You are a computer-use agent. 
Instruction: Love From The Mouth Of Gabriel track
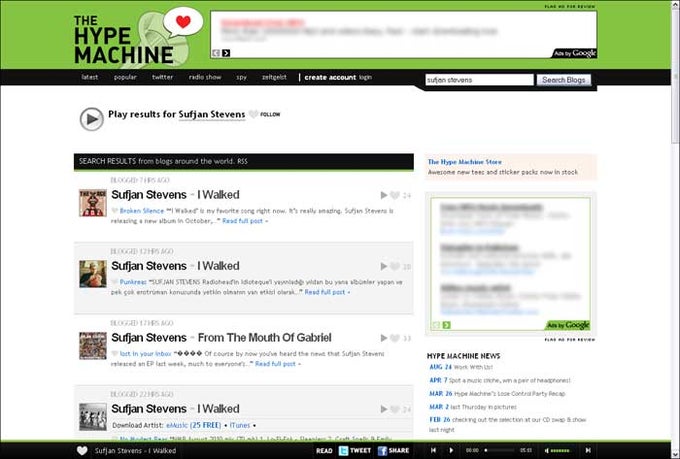395,338
